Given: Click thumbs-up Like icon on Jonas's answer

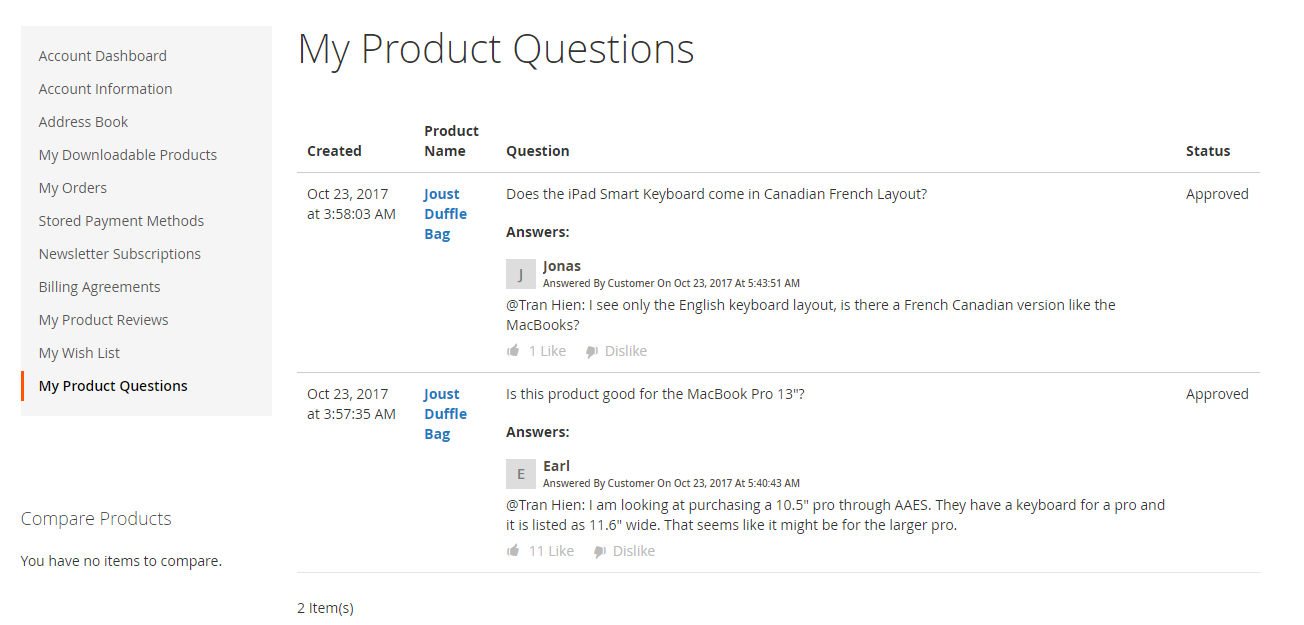Looking at the screenshot, I should [x=513, y=351].
